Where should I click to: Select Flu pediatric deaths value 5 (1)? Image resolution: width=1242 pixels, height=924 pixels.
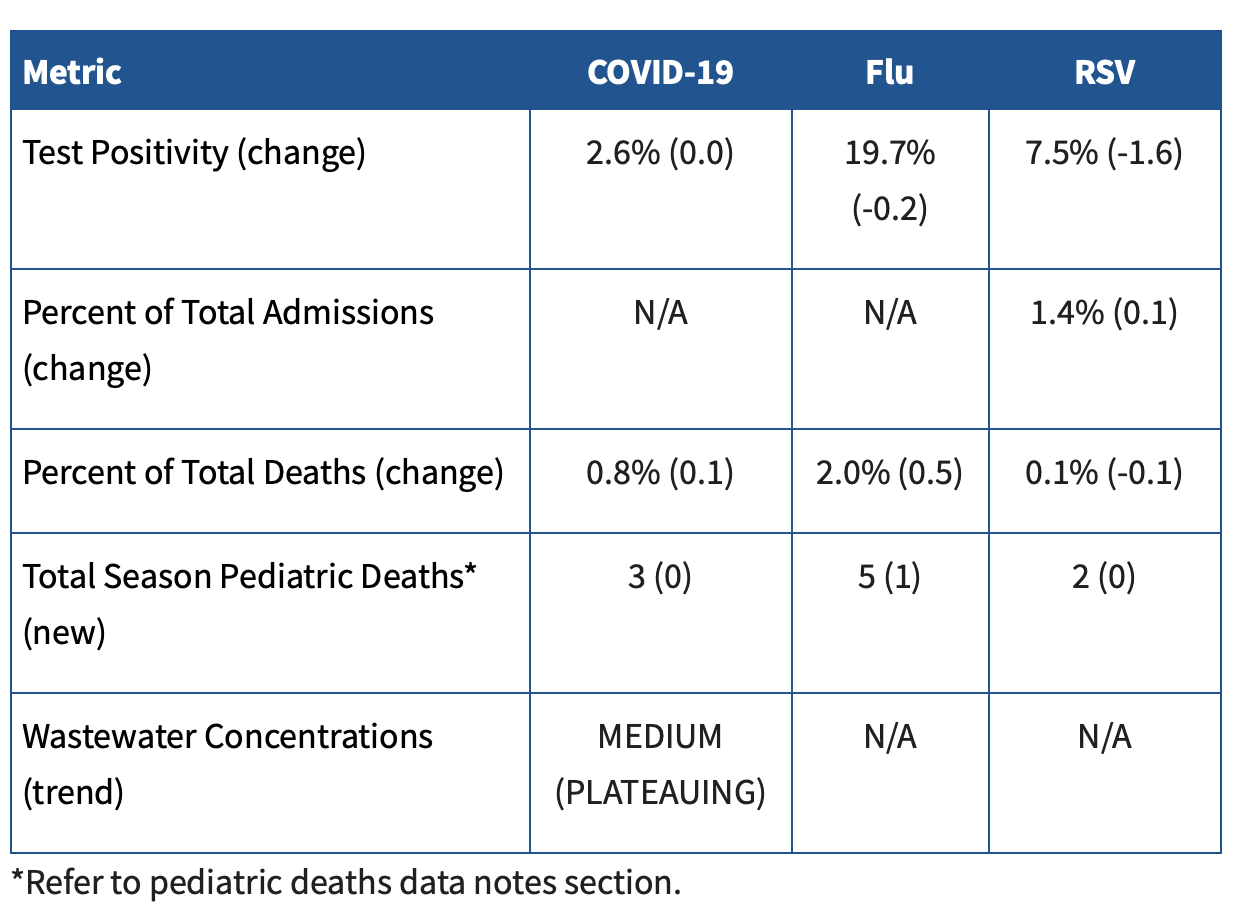tap(890, 577)
